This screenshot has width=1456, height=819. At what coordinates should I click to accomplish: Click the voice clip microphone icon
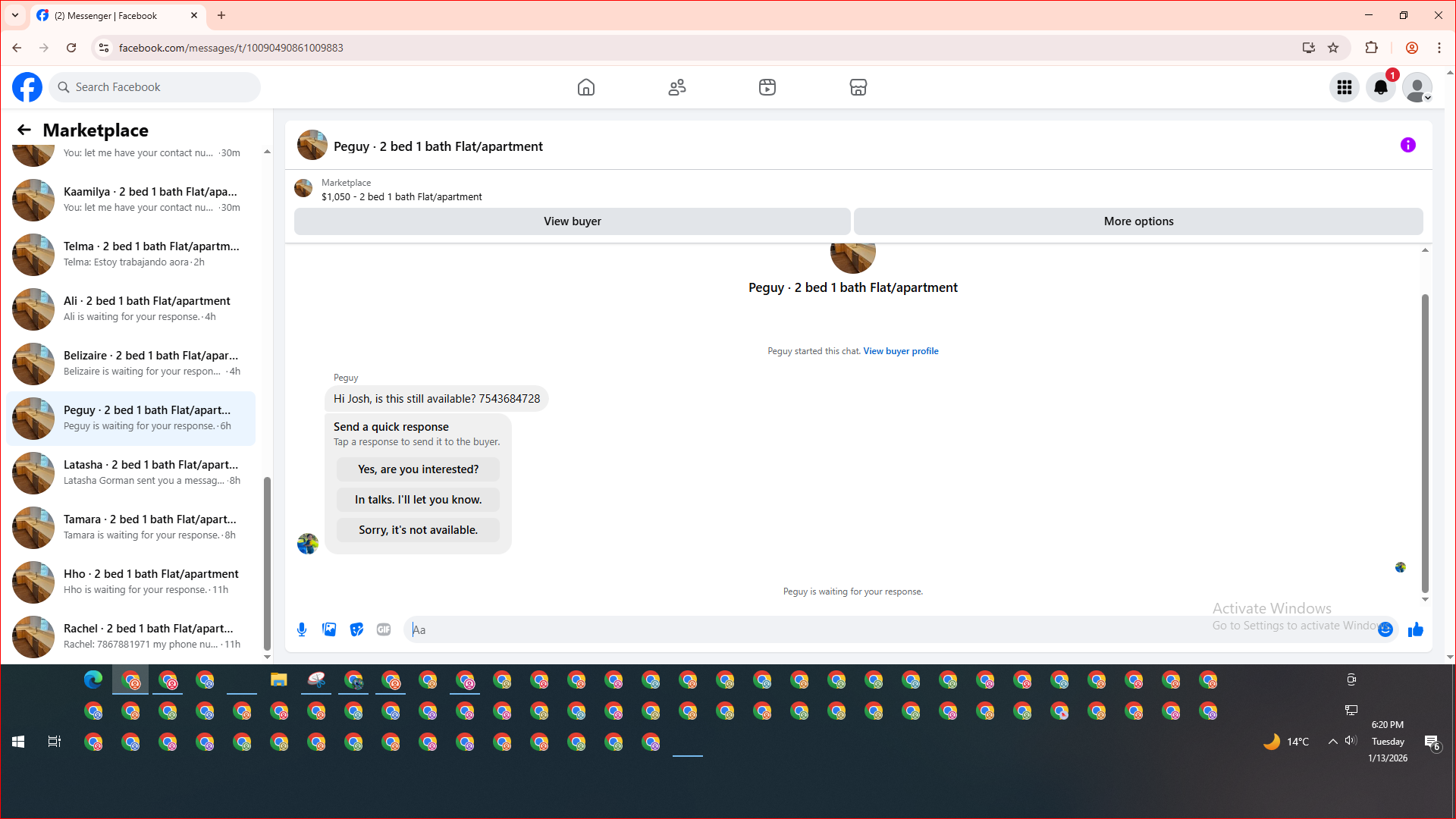tap(302, 629)
